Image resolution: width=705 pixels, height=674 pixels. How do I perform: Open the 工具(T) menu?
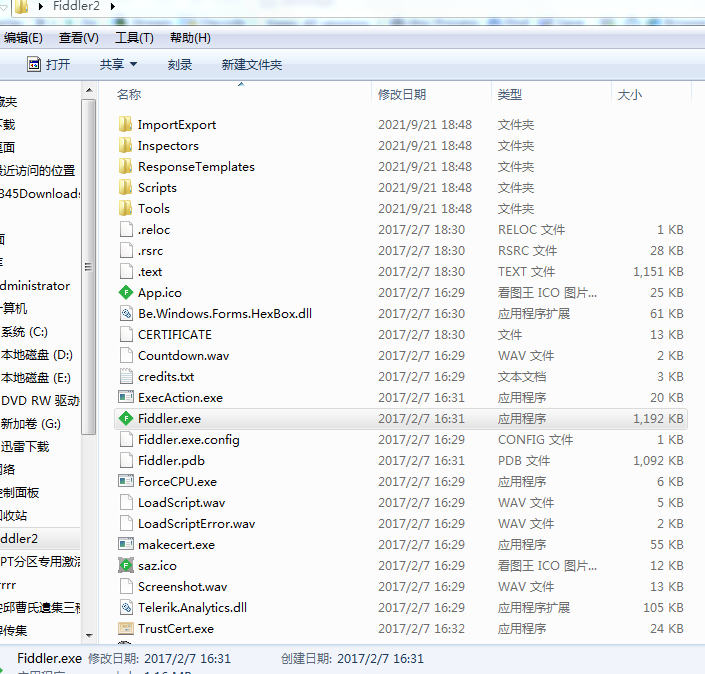click(x=134, y=38)
